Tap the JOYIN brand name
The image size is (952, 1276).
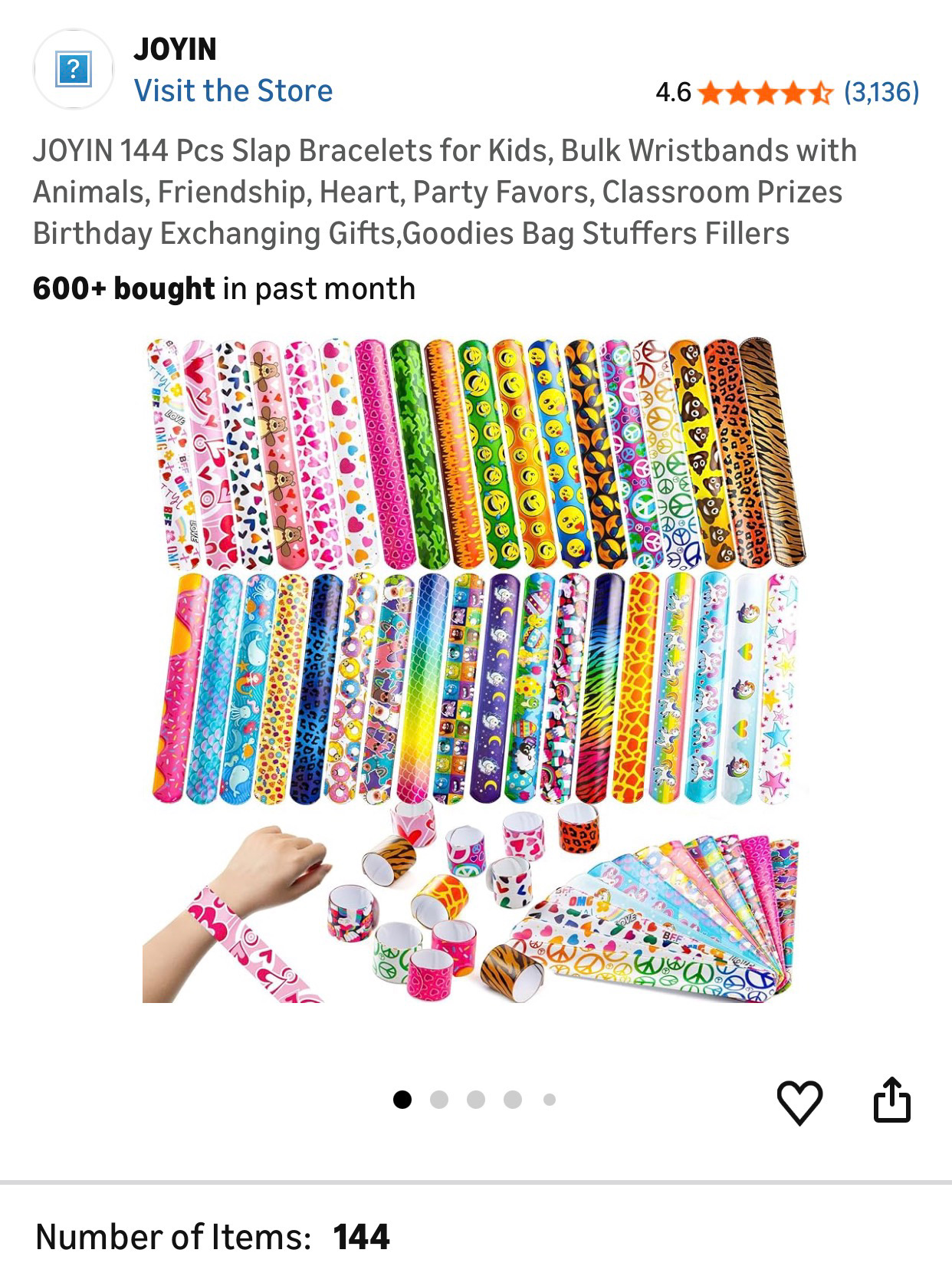click(175, 49)
